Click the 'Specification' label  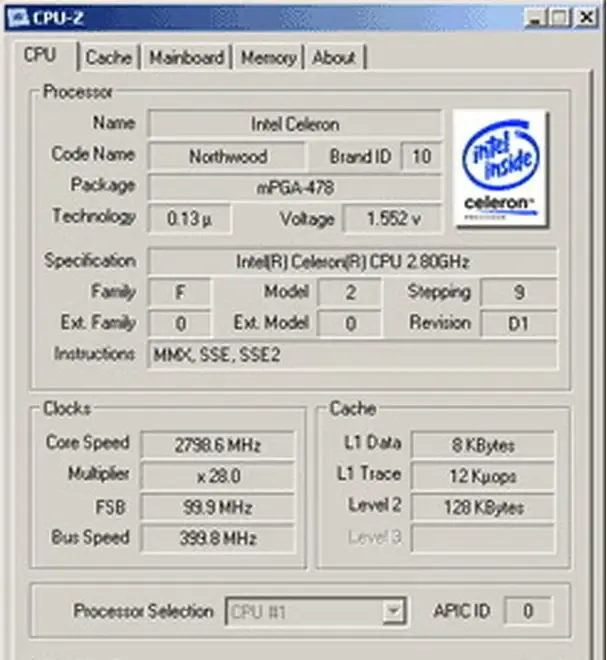(90, 261)
